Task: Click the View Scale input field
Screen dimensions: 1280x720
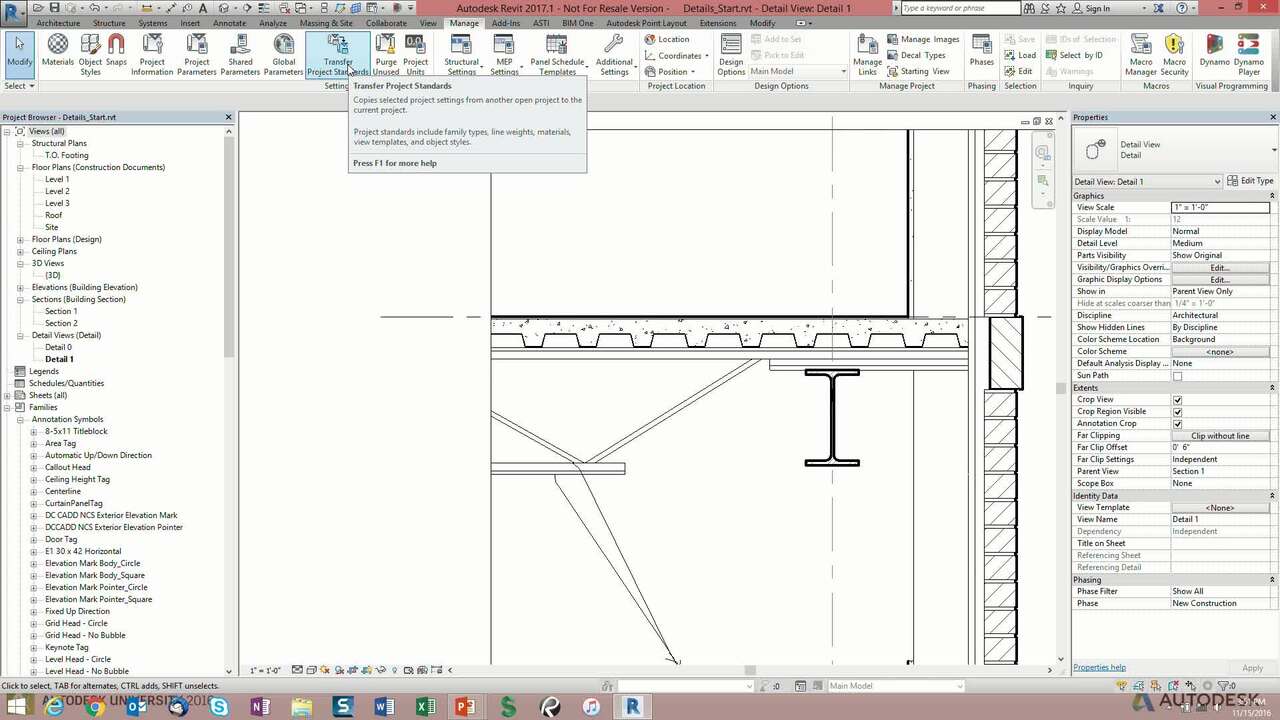Action: 1220,207
